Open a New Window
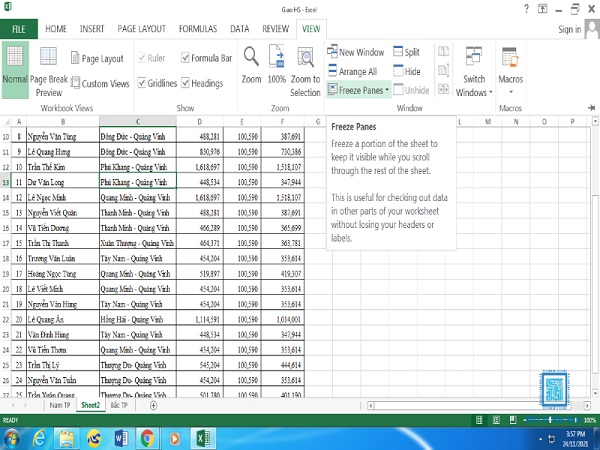Screen dimensions: 600x450 (x=355, y=52)
